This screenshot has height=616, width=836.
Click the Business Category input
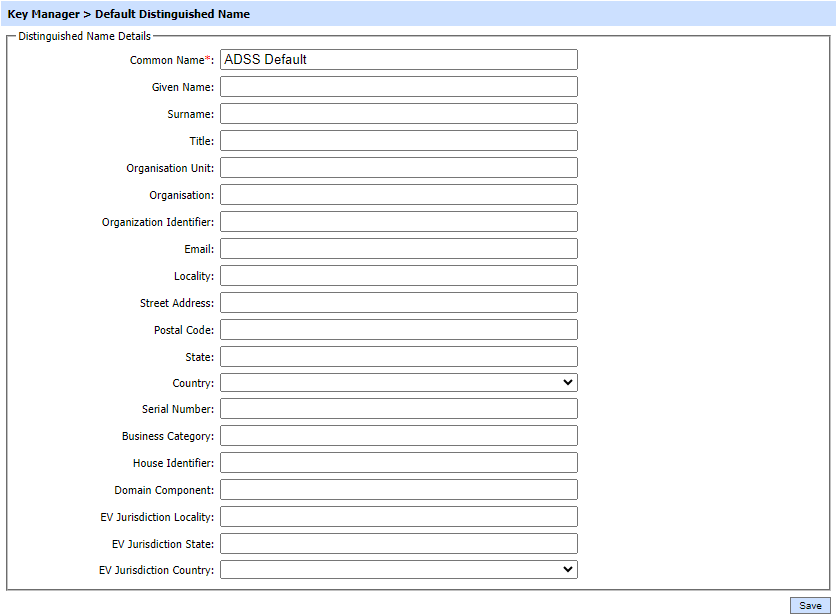point(398,436)
